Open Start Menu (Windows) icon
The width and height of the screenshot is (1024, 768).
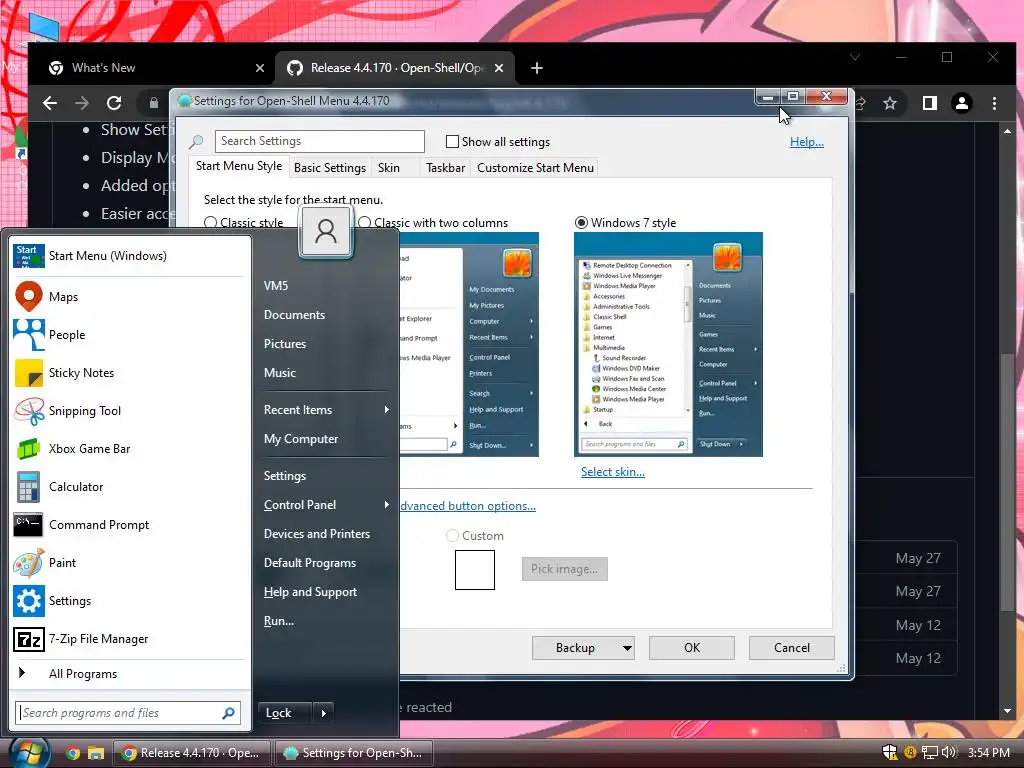point(29,256)
